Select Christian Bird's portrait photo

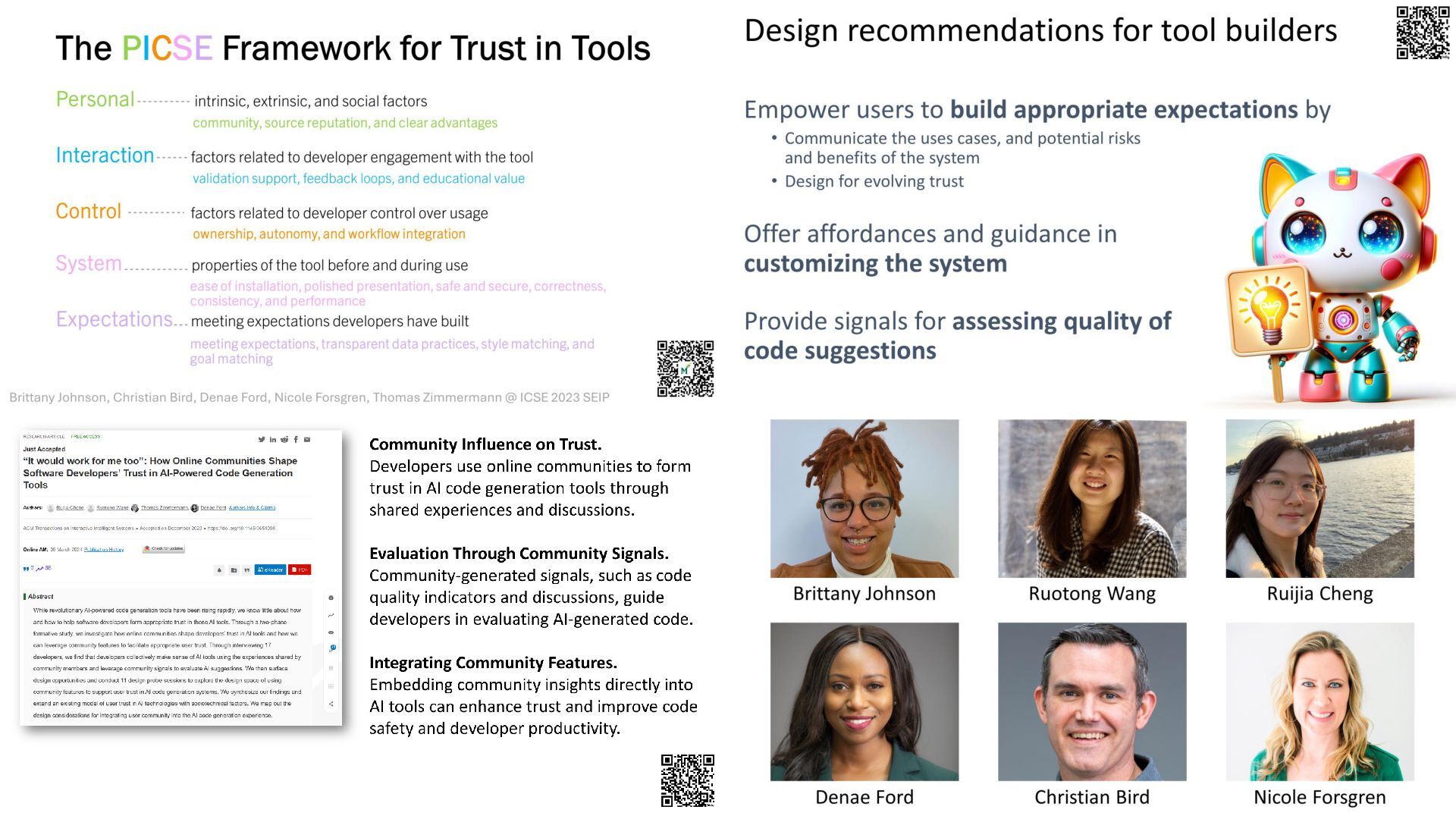1091,701
